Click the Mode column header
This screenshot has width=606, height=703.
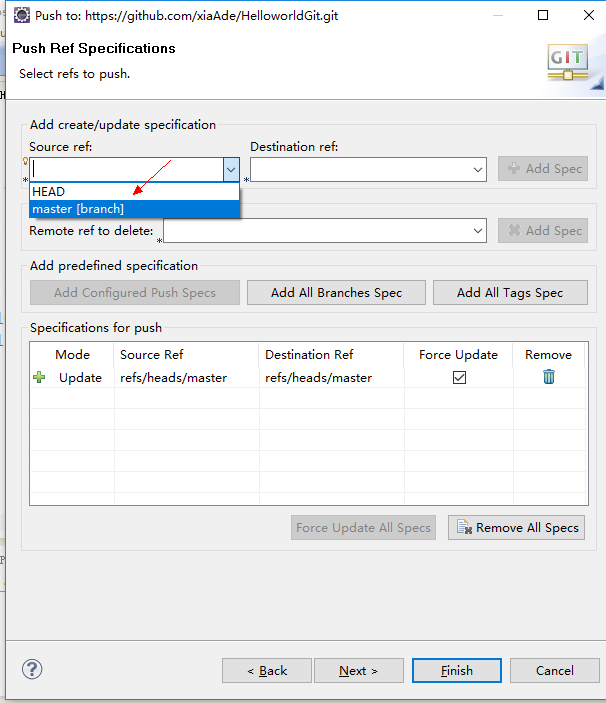tap(72, 355)
